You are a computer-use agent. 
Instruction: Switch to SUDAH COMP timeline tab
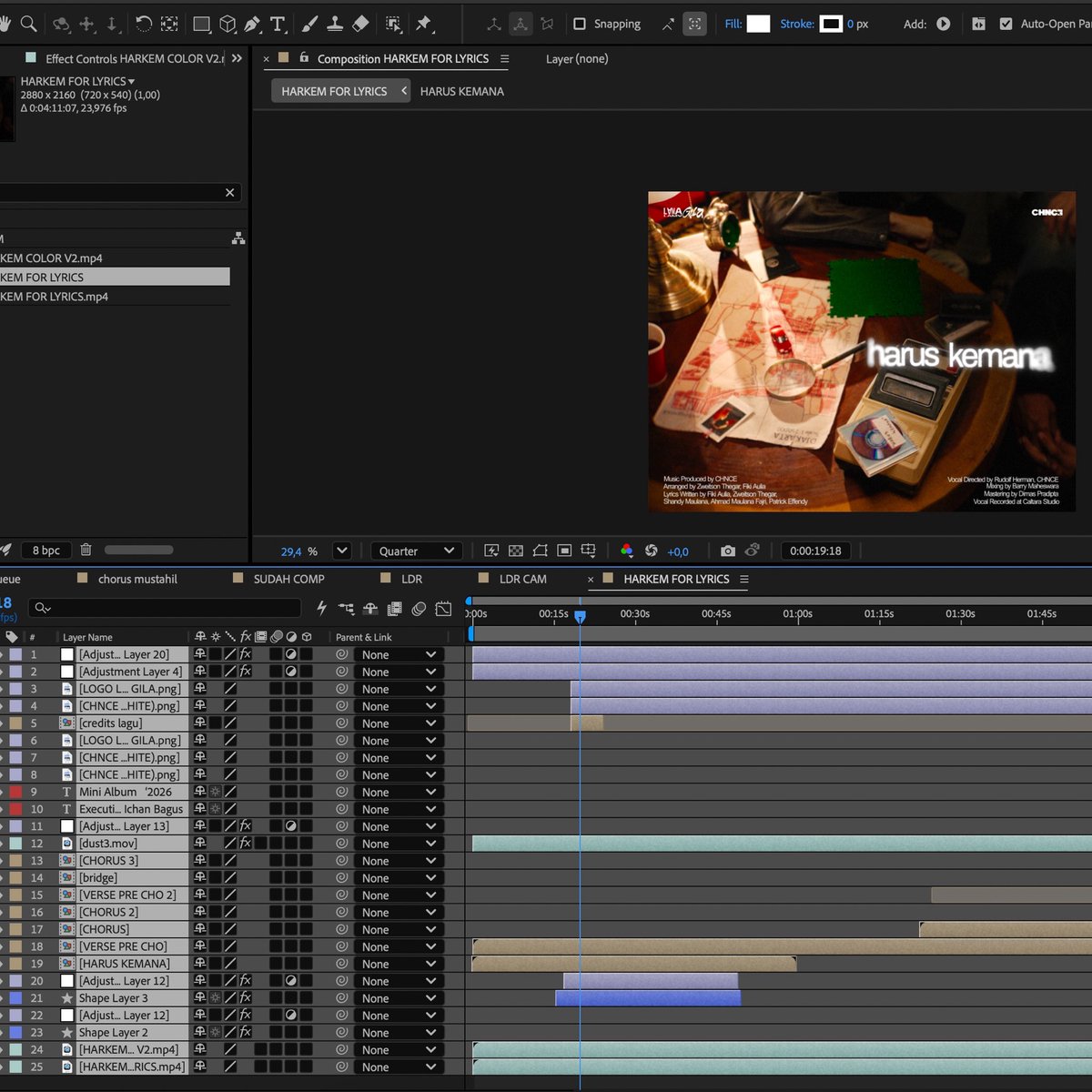[x=288, y=579]
